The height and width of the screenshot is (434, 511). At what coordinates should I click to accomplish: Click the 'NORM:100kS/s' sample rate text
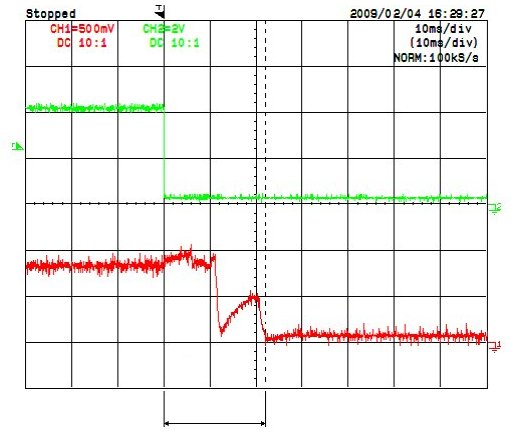(x=436, y=58)
